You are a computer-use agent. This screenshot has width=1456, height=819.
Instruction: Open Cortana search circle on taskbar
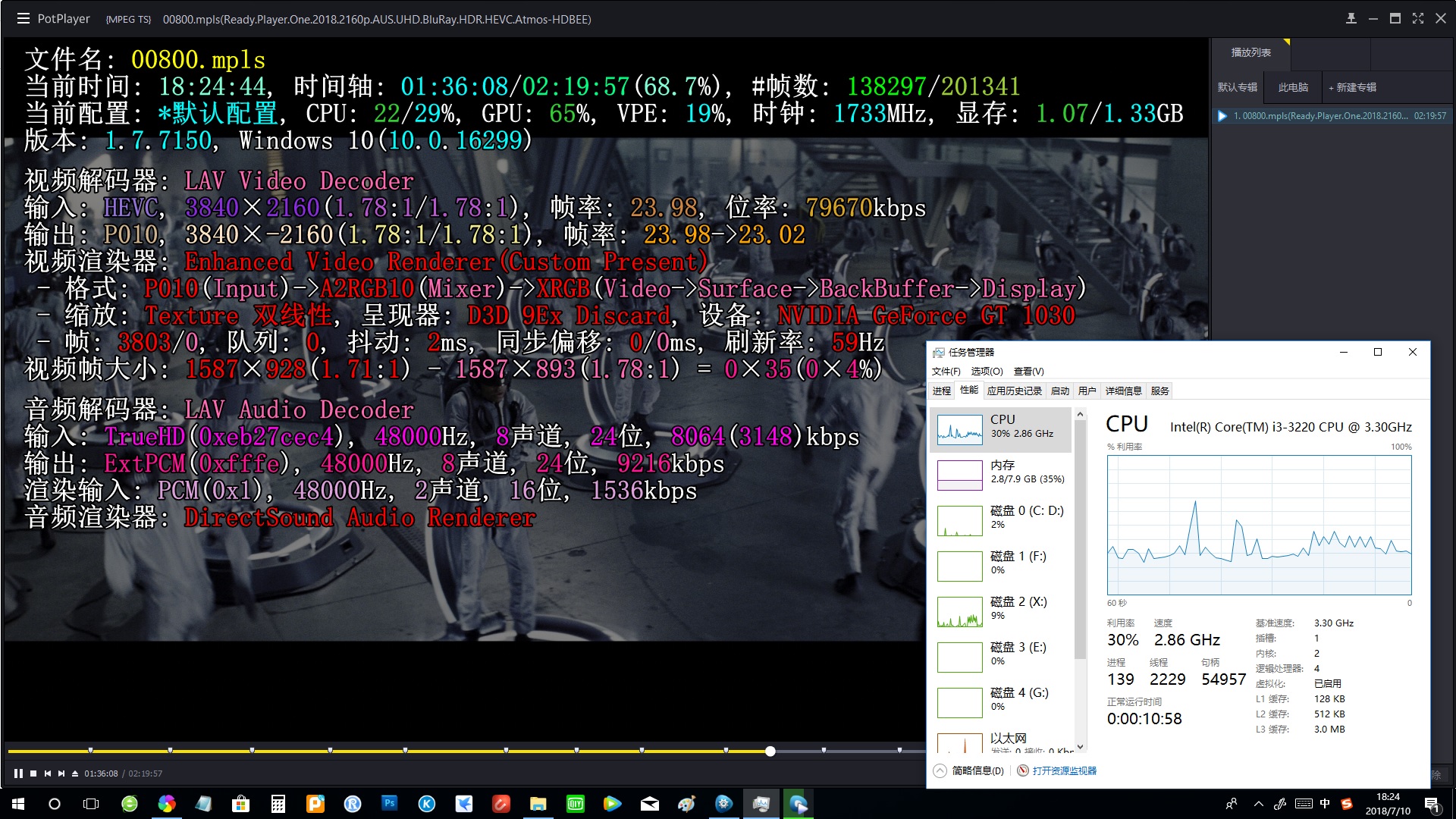click(55, 804)
